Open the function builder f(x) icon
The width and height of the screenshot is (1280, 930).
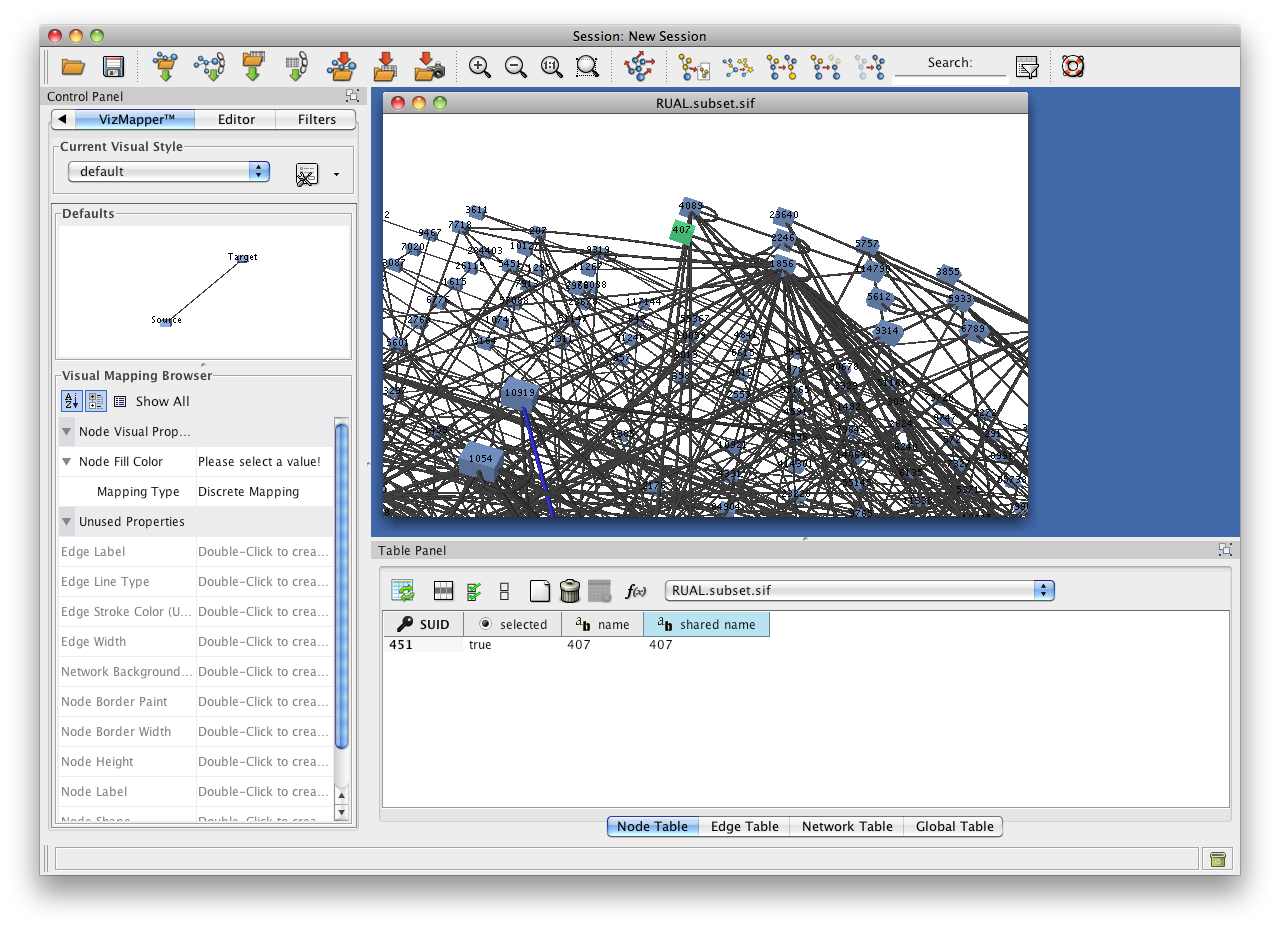click(635, 591)
